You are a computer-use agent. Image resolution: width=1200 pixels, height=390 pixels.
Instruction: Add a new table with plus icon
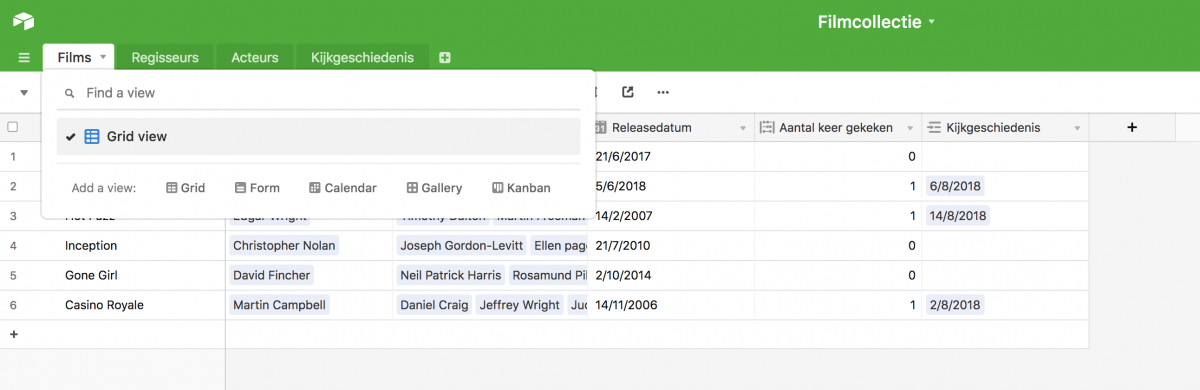(445, 58)
